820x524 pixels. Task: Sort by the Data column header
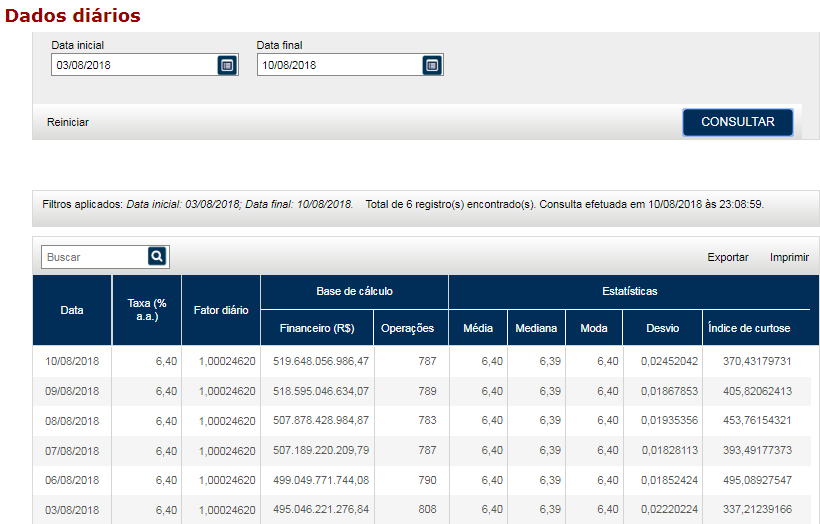pyautogui.click(x=72, y=310)
